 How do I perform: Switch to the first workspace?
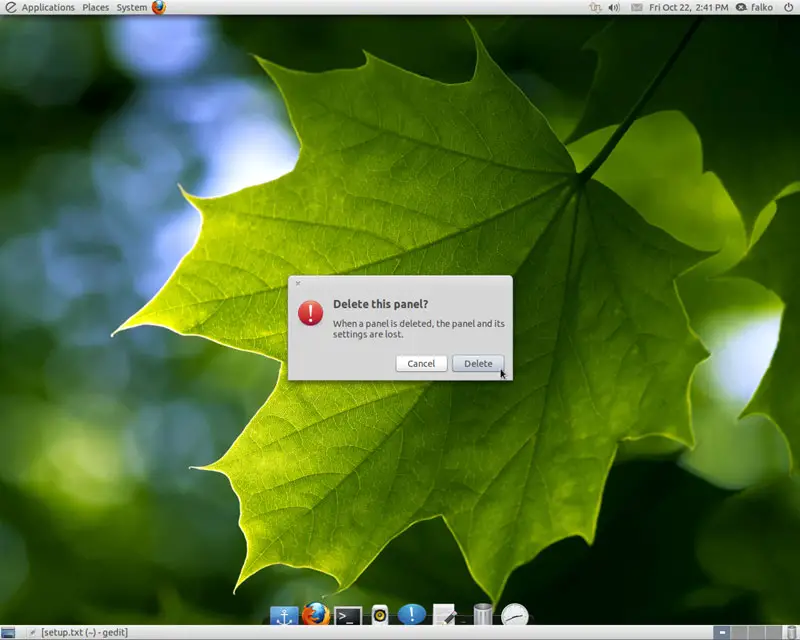click(x=721, y=633)
